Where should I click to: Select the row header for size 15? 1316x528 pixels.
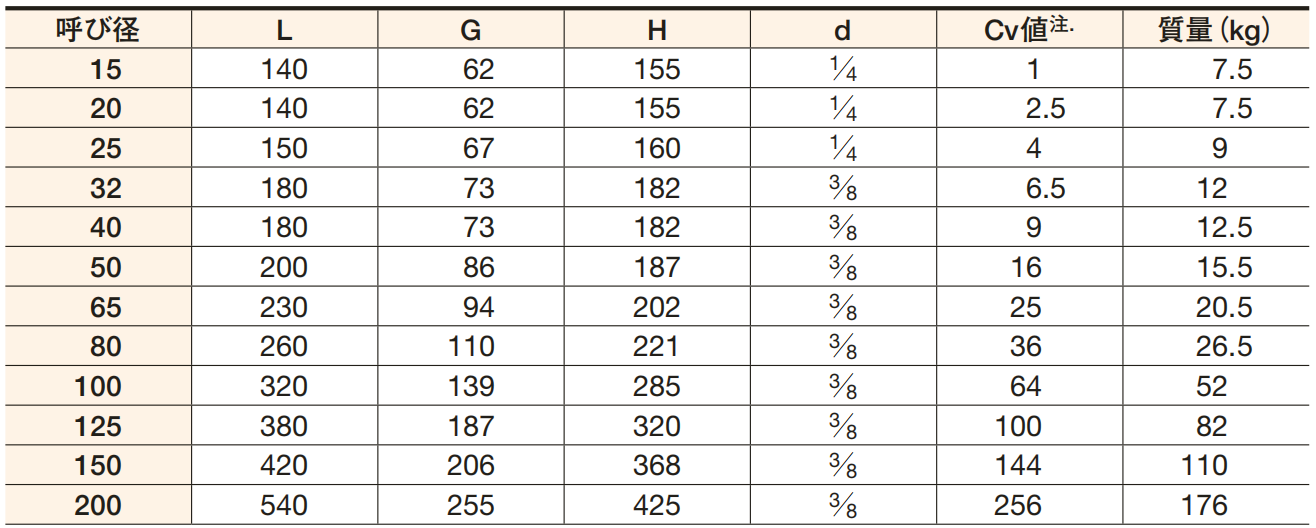[98, 69]
